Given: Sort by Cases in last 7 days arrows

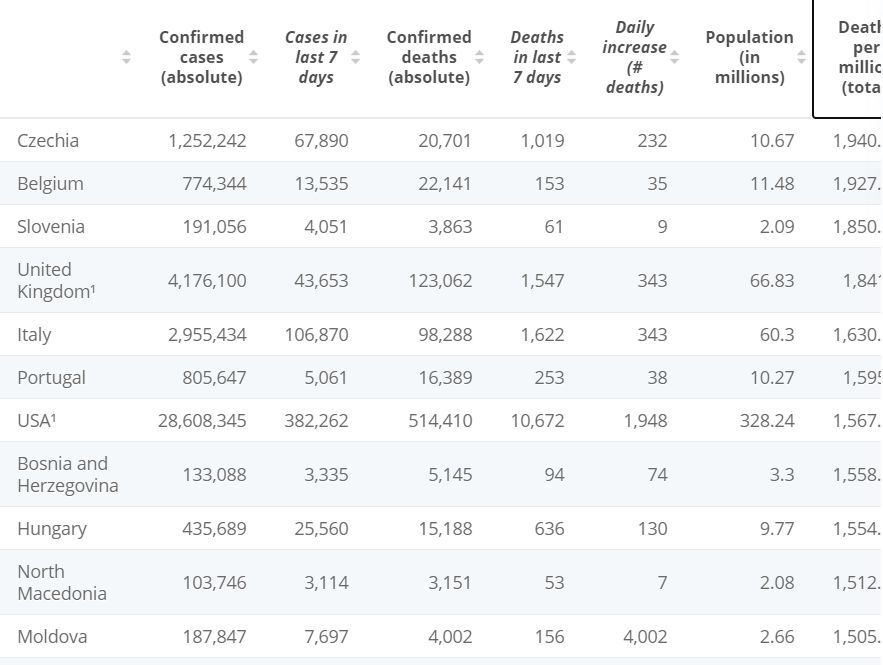Looking at the screenshot, I should (x=356, y=58).
